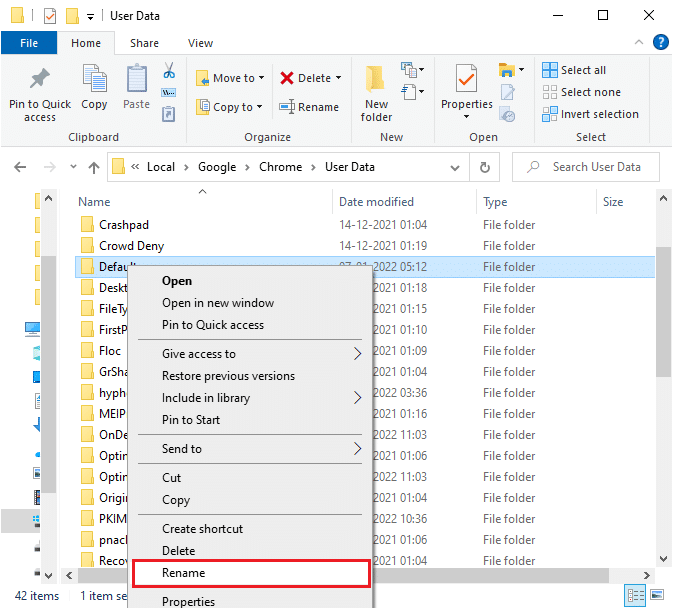Click Select none in the ribbon
This screenshot has width=673, height=608.
(x=582, y=92)
